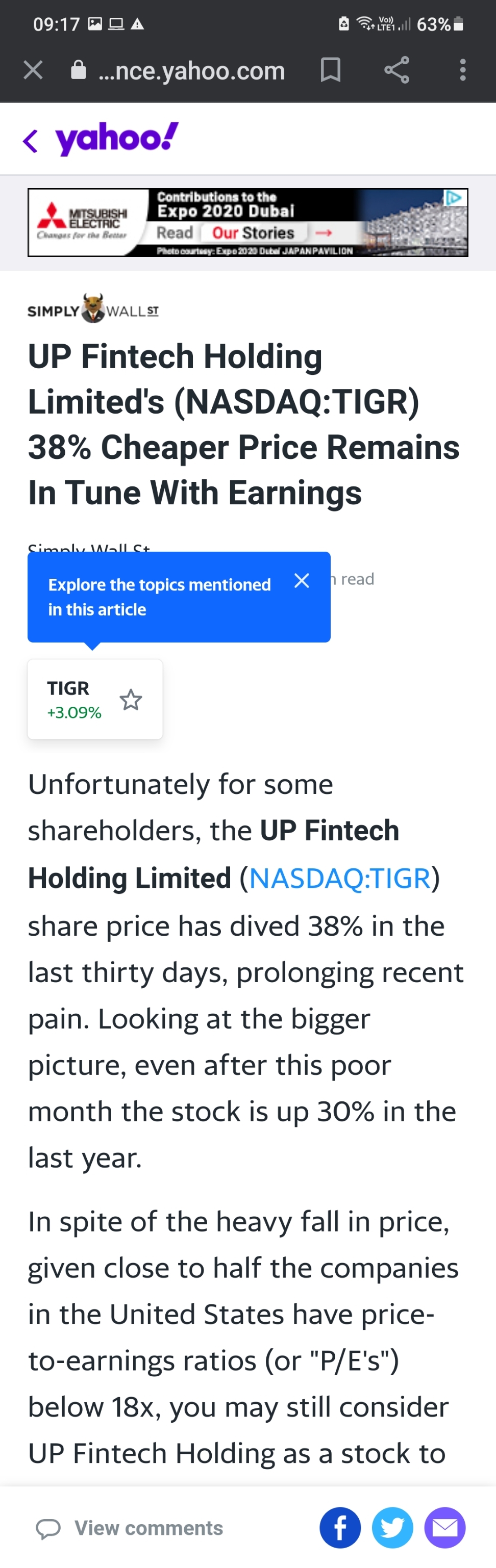This screenshot has height=1568, width=496.
Task: Tap the browser share icon
Action: coord(396,70)
